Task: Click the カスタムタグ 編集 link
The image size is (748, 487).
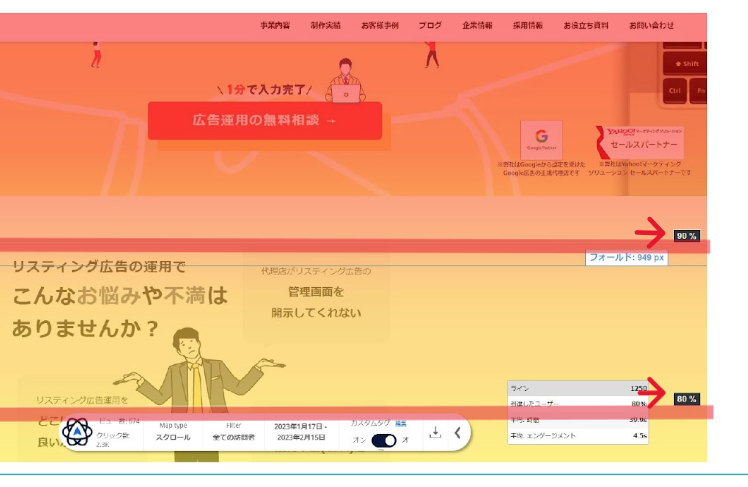Action: [401, 424]
